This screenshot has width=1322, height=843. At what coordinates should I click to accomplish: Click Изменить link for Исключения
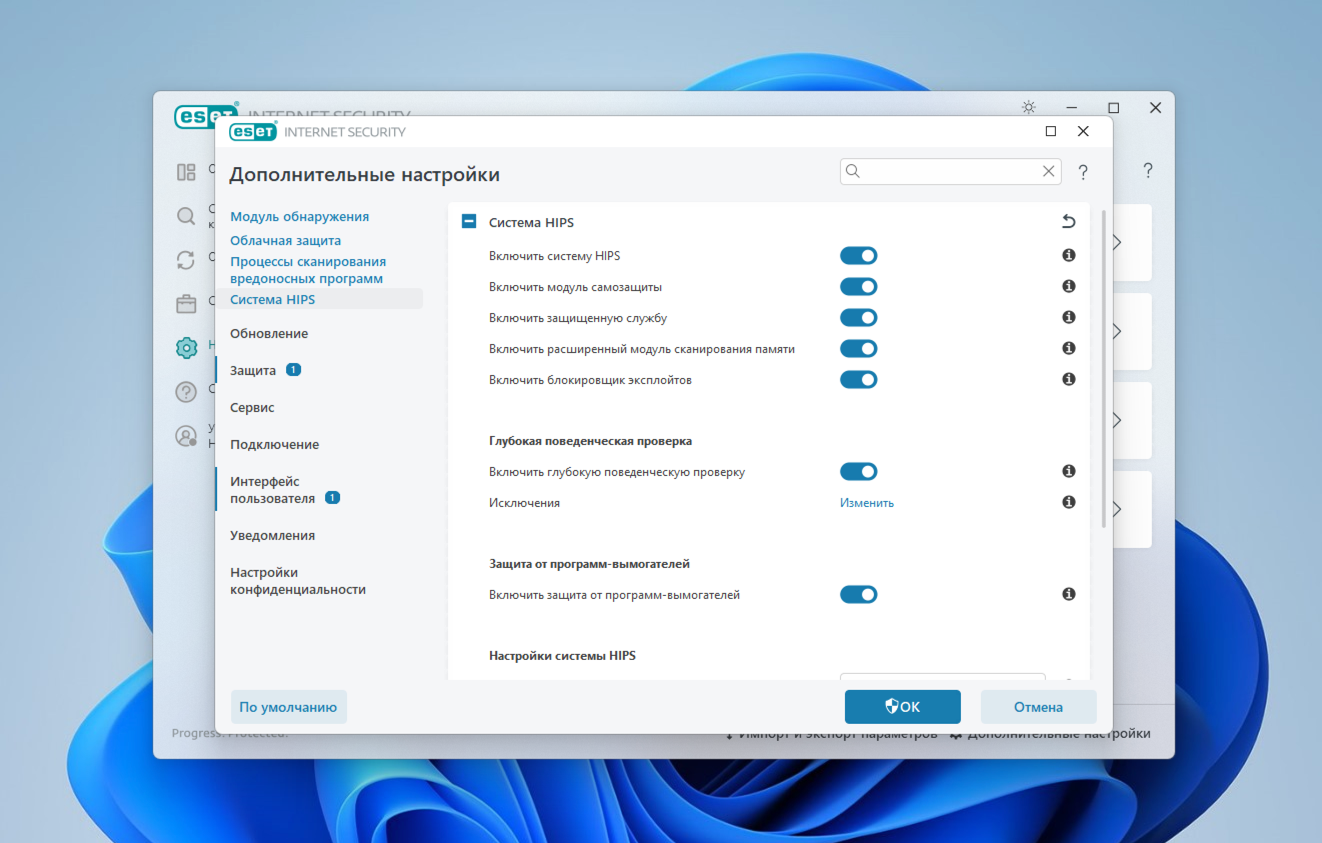pyautogui.click(x=867, y=503)
